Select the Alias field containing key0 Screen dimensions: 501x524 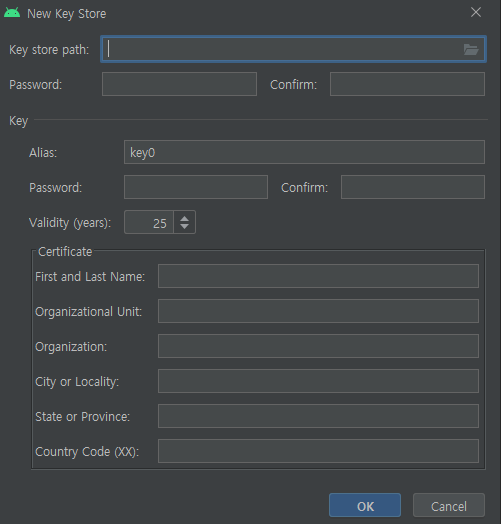coord(304,152)
